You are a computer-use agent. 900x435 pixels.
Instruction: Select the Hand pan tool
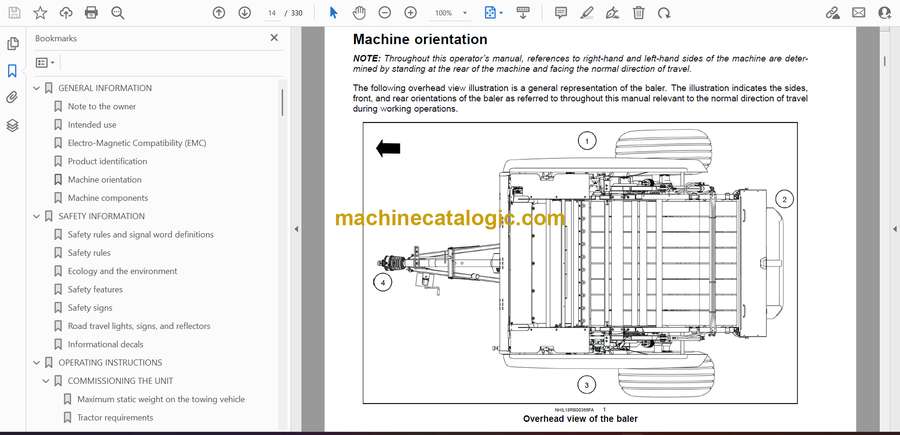(360, 13)
